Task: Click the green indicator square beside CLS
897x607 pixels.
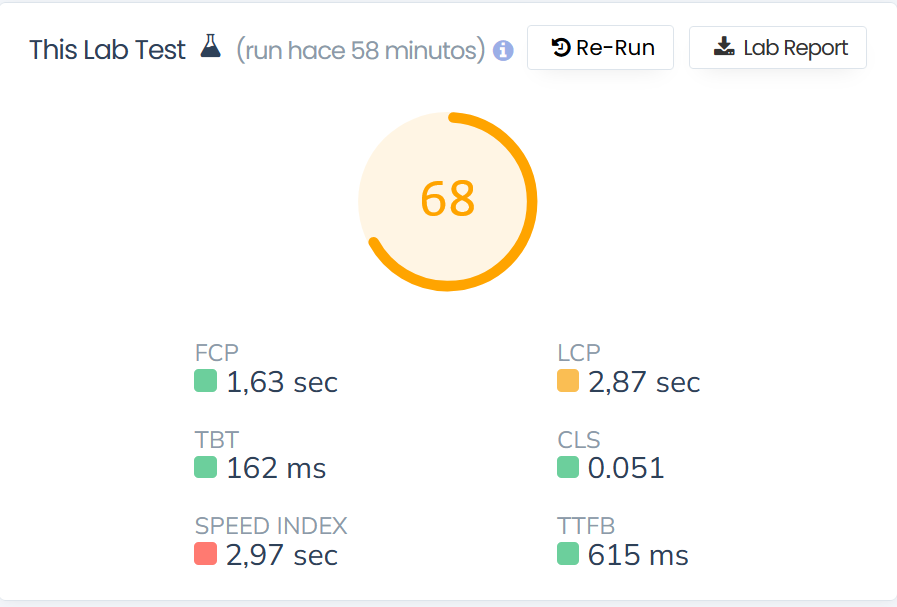Action: [566, 468]
